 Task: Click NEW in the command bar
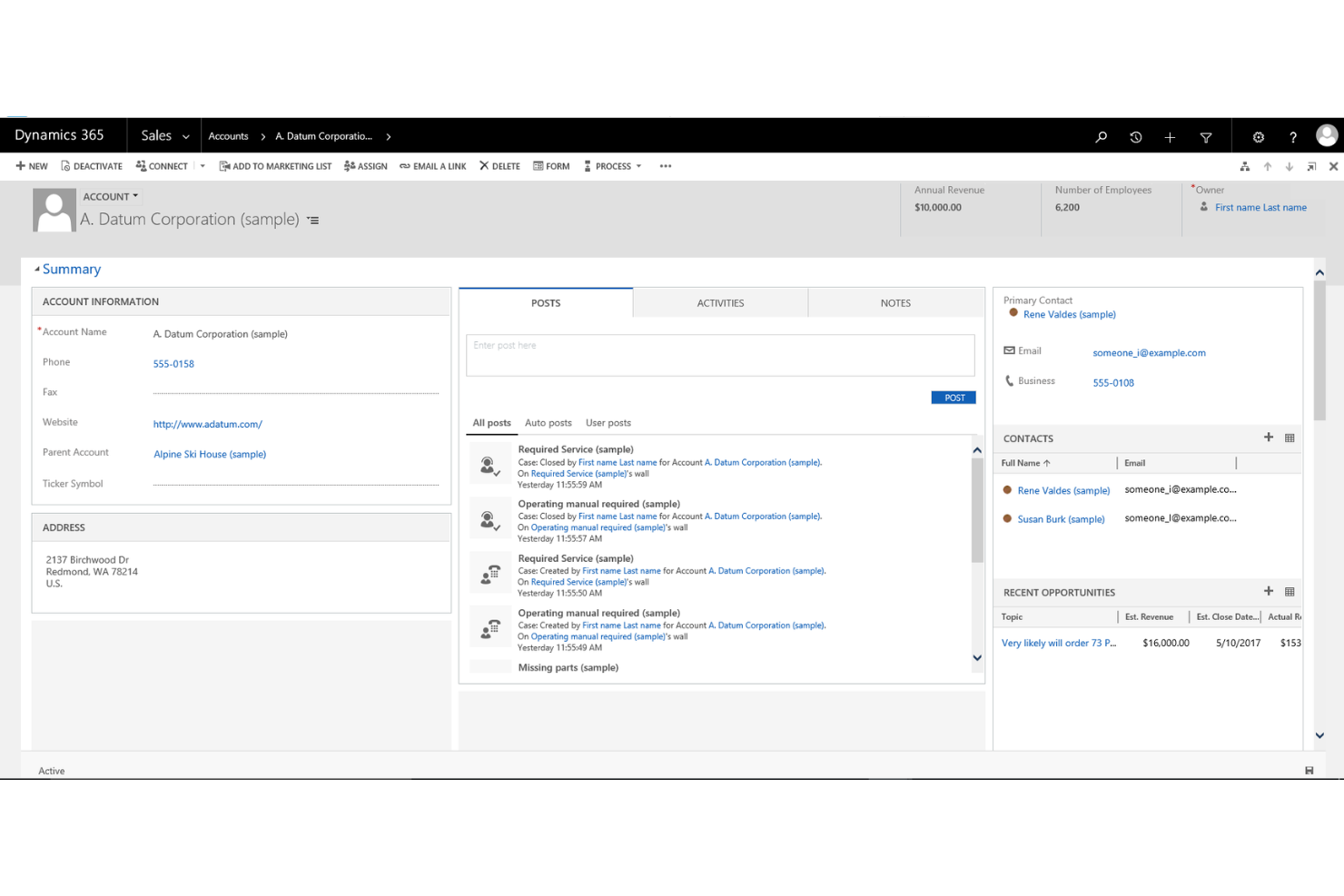click(32, 166)
